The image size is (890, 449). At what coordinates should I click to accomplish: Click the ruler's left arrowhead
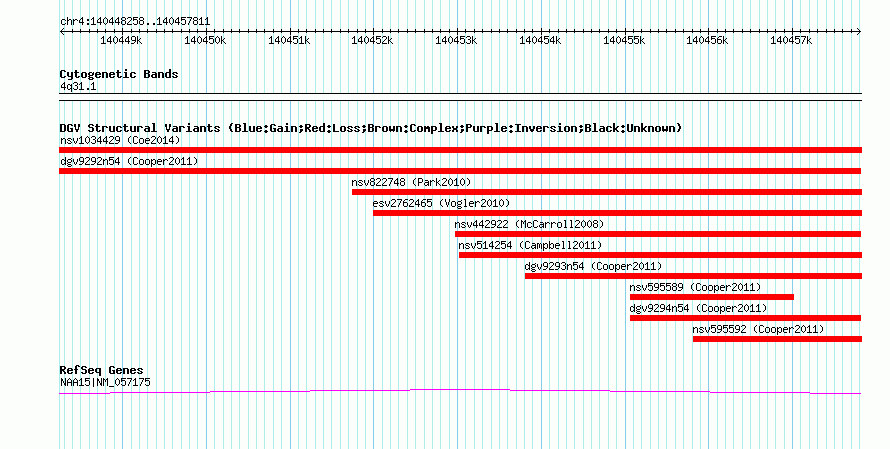coord(62,32)
